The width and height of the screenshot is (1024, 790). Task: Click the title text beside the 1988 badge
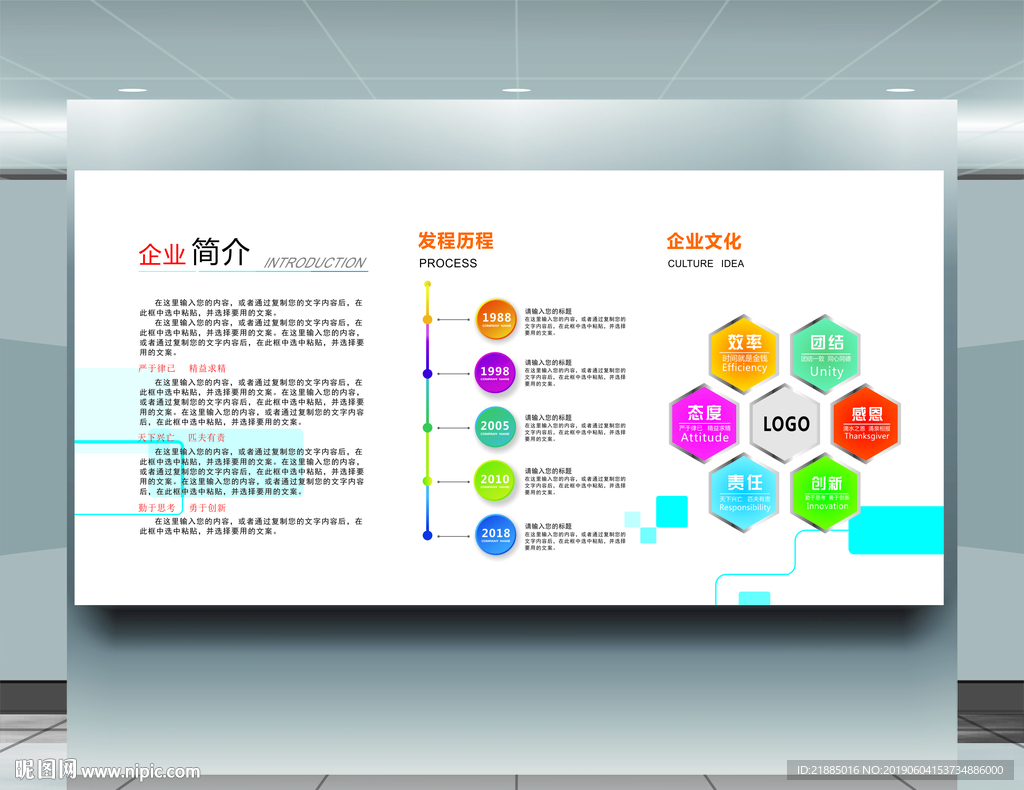549,311
